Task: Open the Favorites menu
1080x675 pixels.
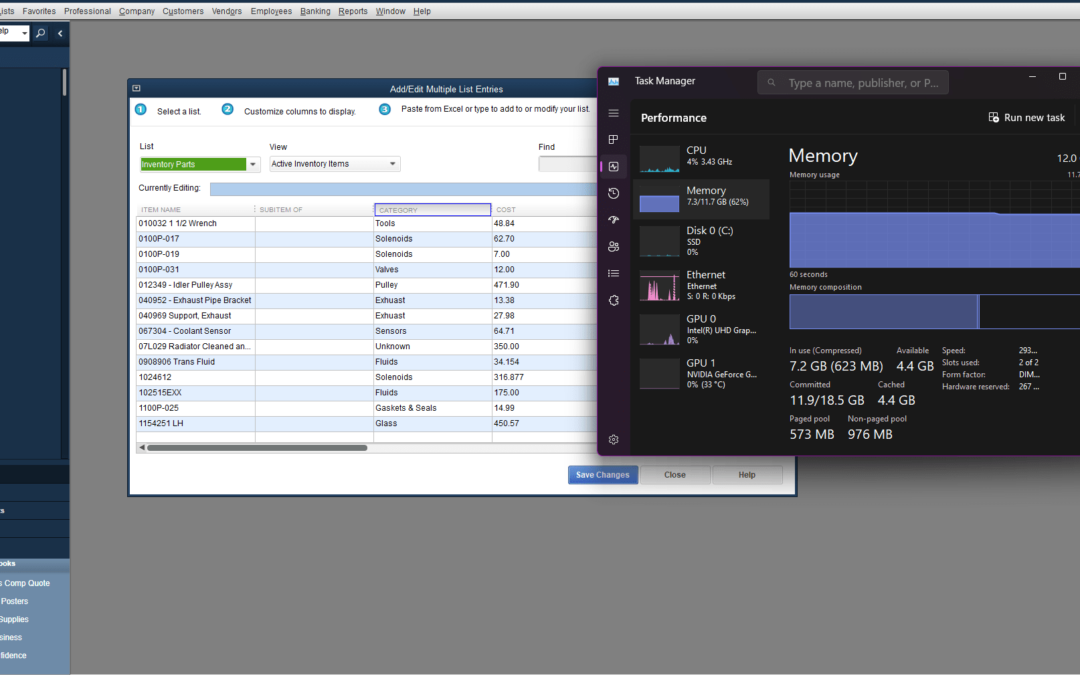Action: click(x=39, y=11)
